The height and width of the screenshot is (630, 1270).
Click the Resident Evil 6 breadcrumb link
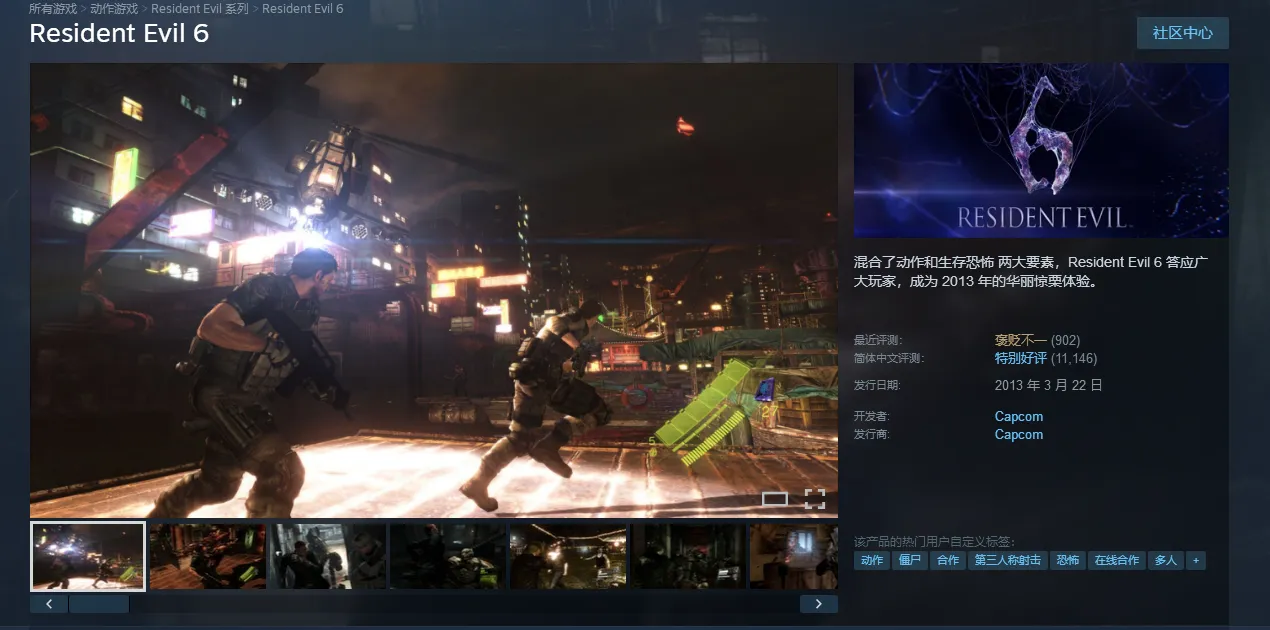(302, 9)
